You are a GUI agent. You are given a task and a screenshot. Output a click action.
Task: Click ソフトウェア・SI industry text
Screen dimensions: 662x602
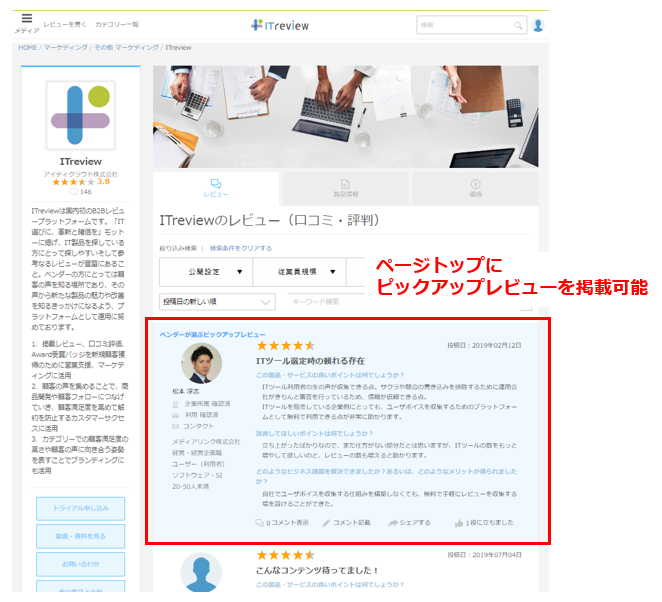197,475
